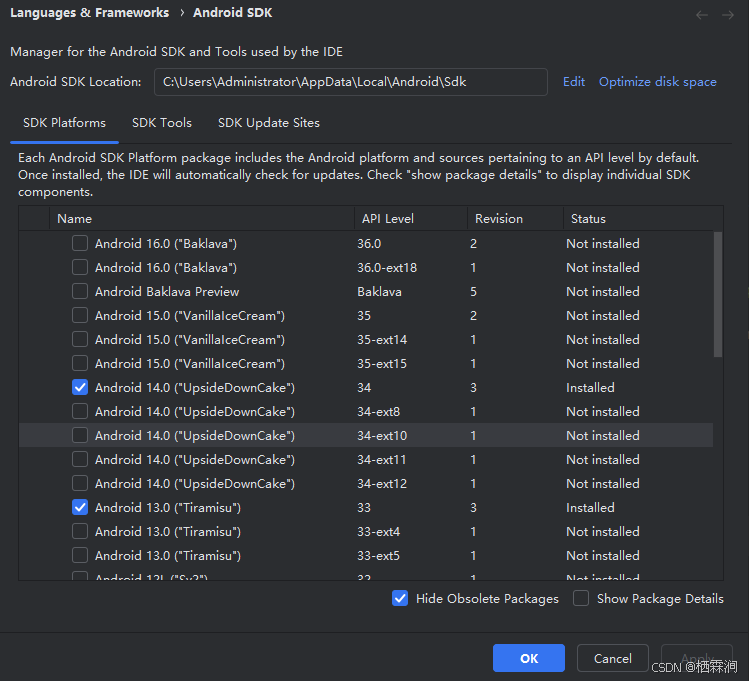The width and height of the screenshot is (749, 681).
Task: Check Android 14.0 34-ext11 checkbox
Action: point(80,459)
